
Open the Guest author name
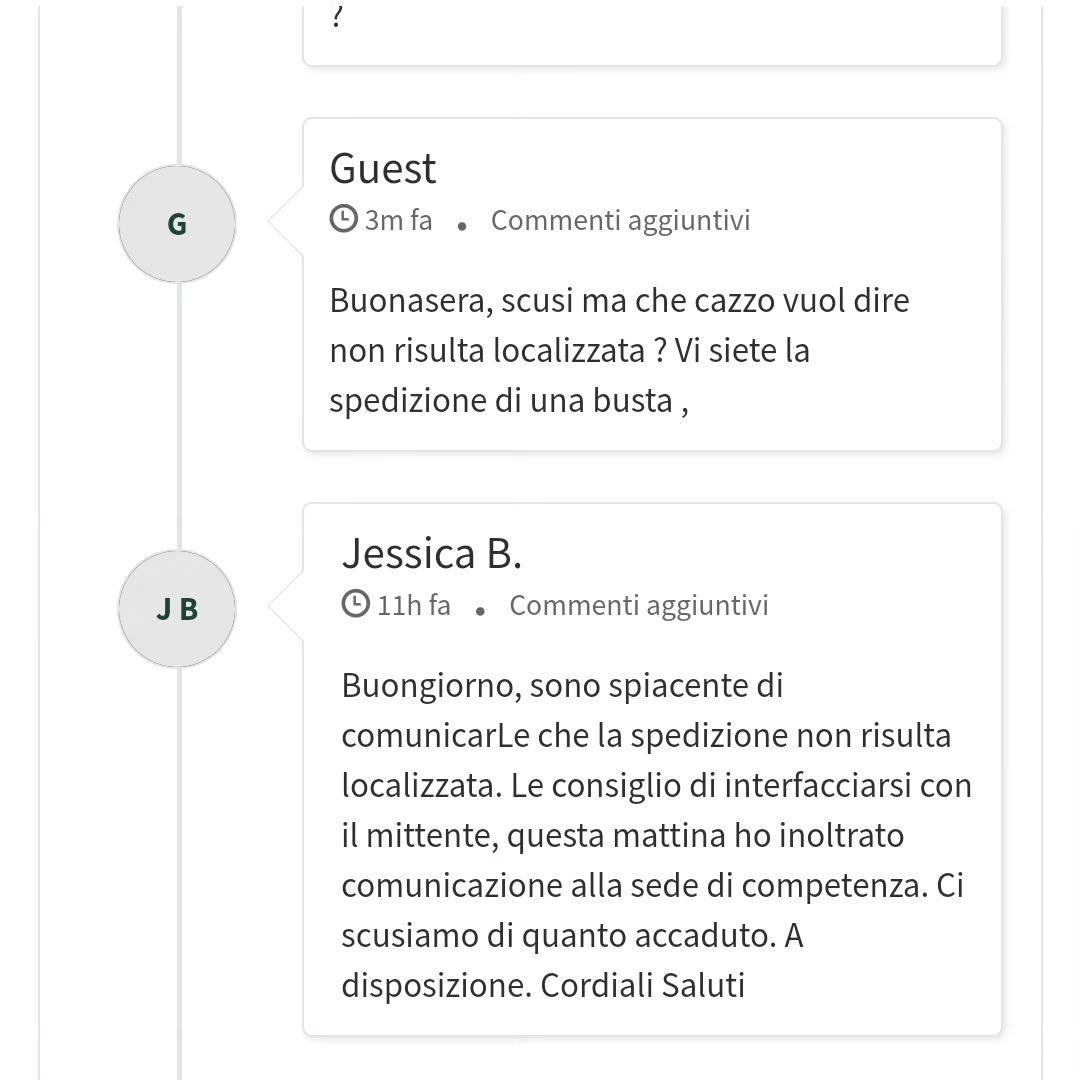pyautogui.click(x=383, y=169)
